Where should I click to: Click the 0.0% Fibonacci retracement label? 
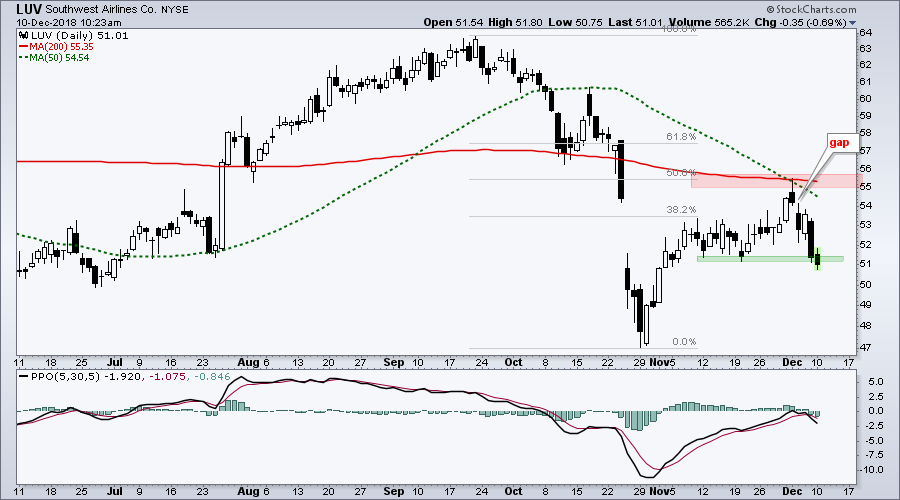684,342
